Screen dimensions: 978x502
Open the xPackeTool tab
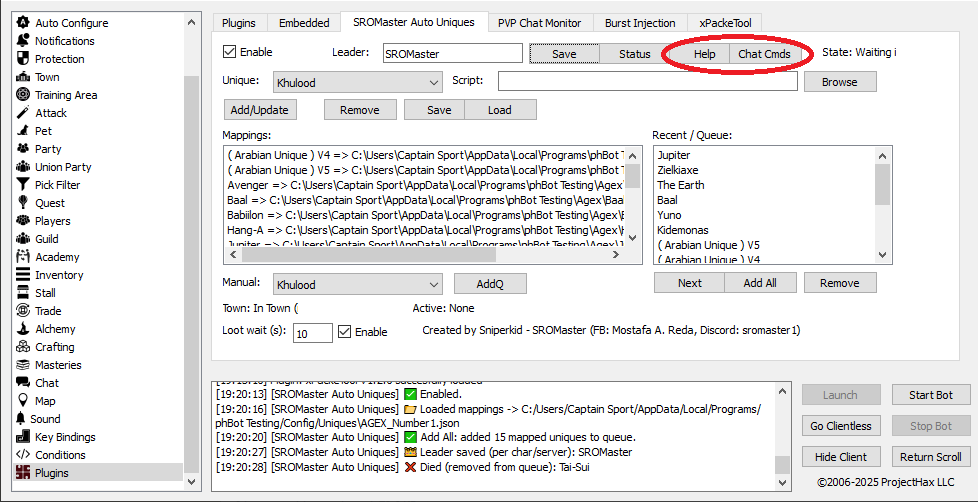pyautogui.click(x=731, y=23)
